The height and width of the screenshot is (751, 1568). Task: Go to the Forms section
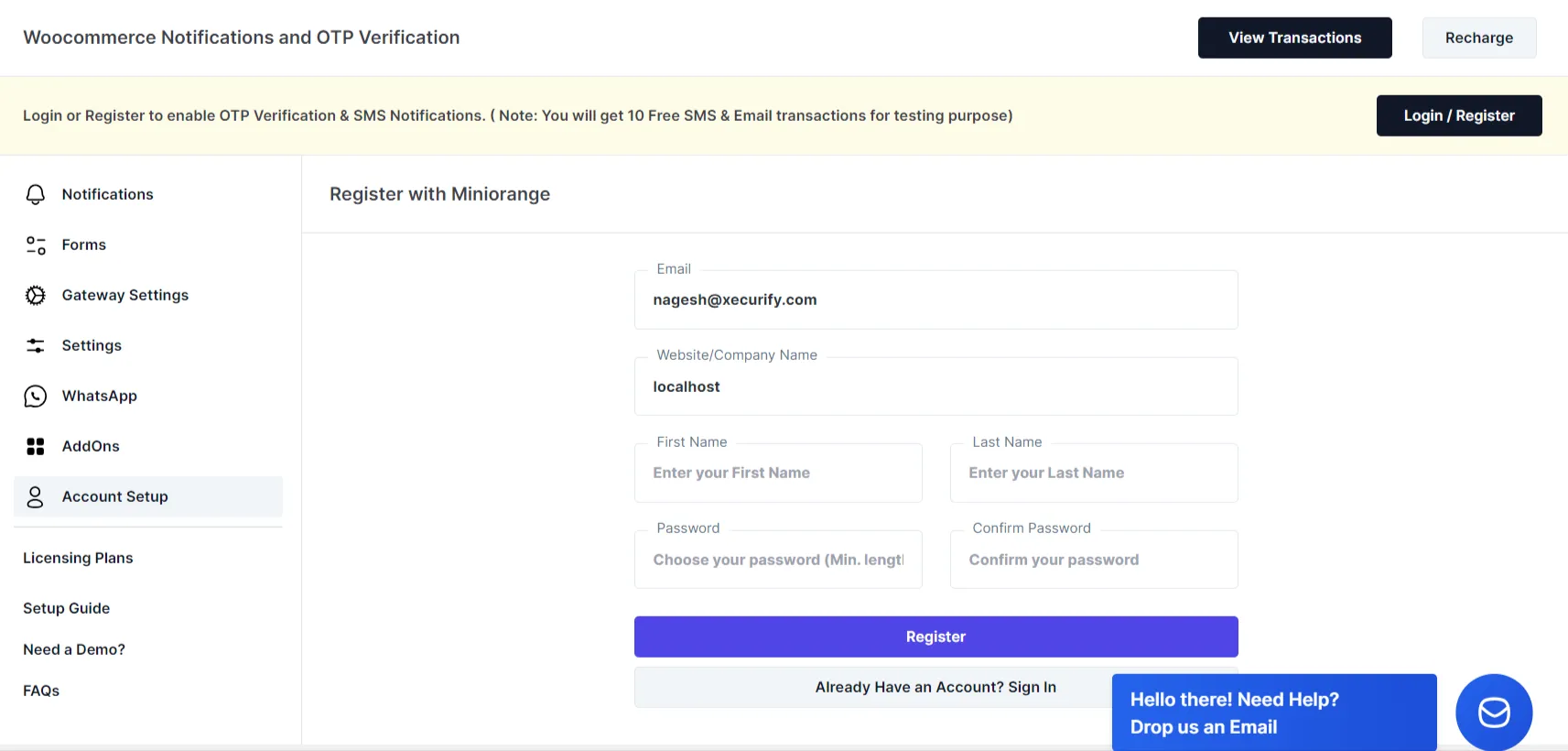148,245
